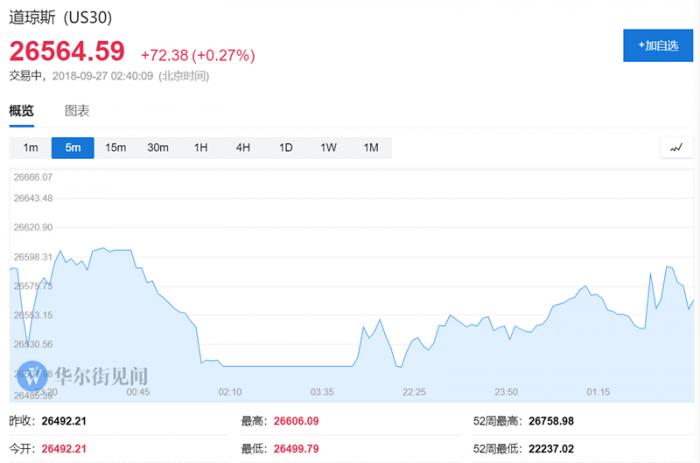Show the 1M monthly chart
Screen dimensions: 700x463
click(371, 148)
